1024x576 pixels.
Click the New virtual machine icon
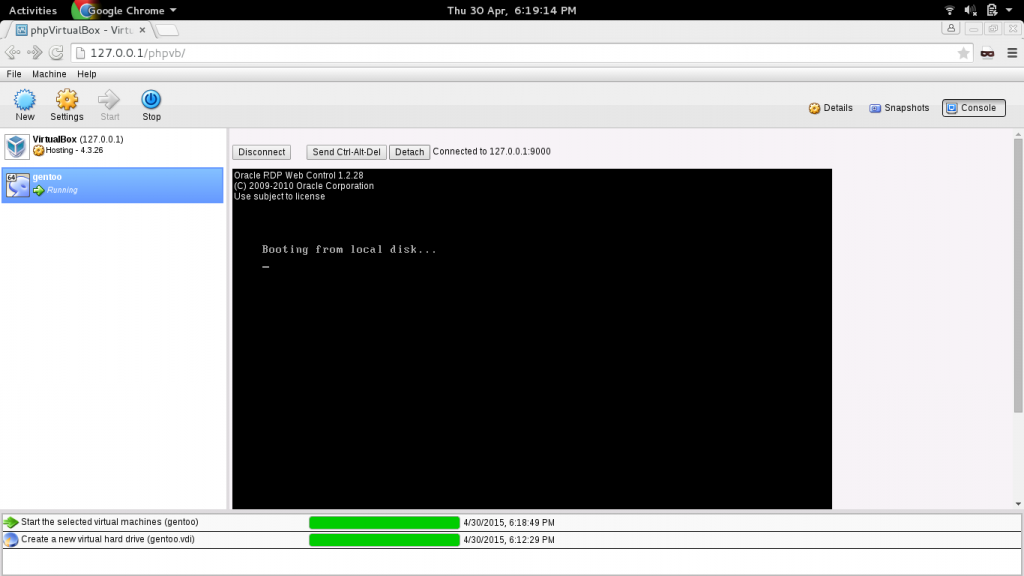click(x=25, y=100)
